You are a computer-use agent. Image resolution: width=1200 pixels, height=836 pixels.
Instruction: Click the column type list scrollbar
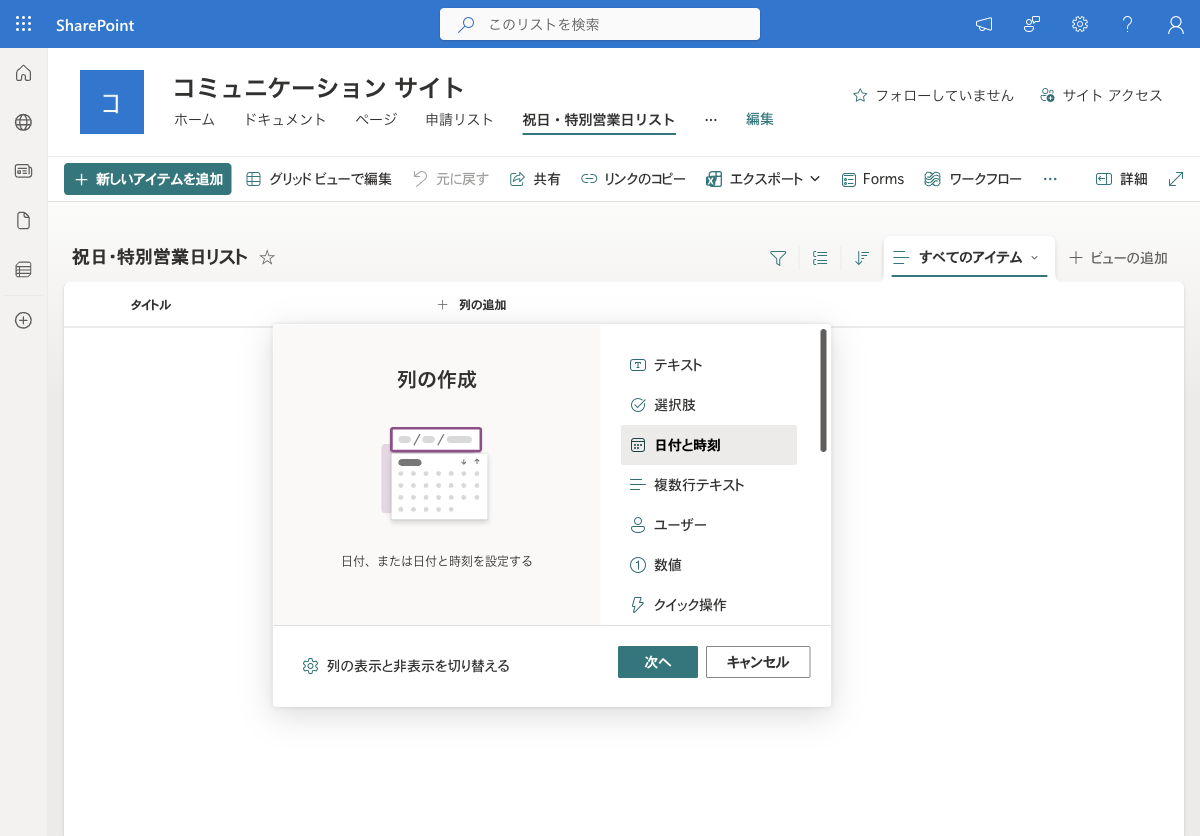(x=823, y=390)
